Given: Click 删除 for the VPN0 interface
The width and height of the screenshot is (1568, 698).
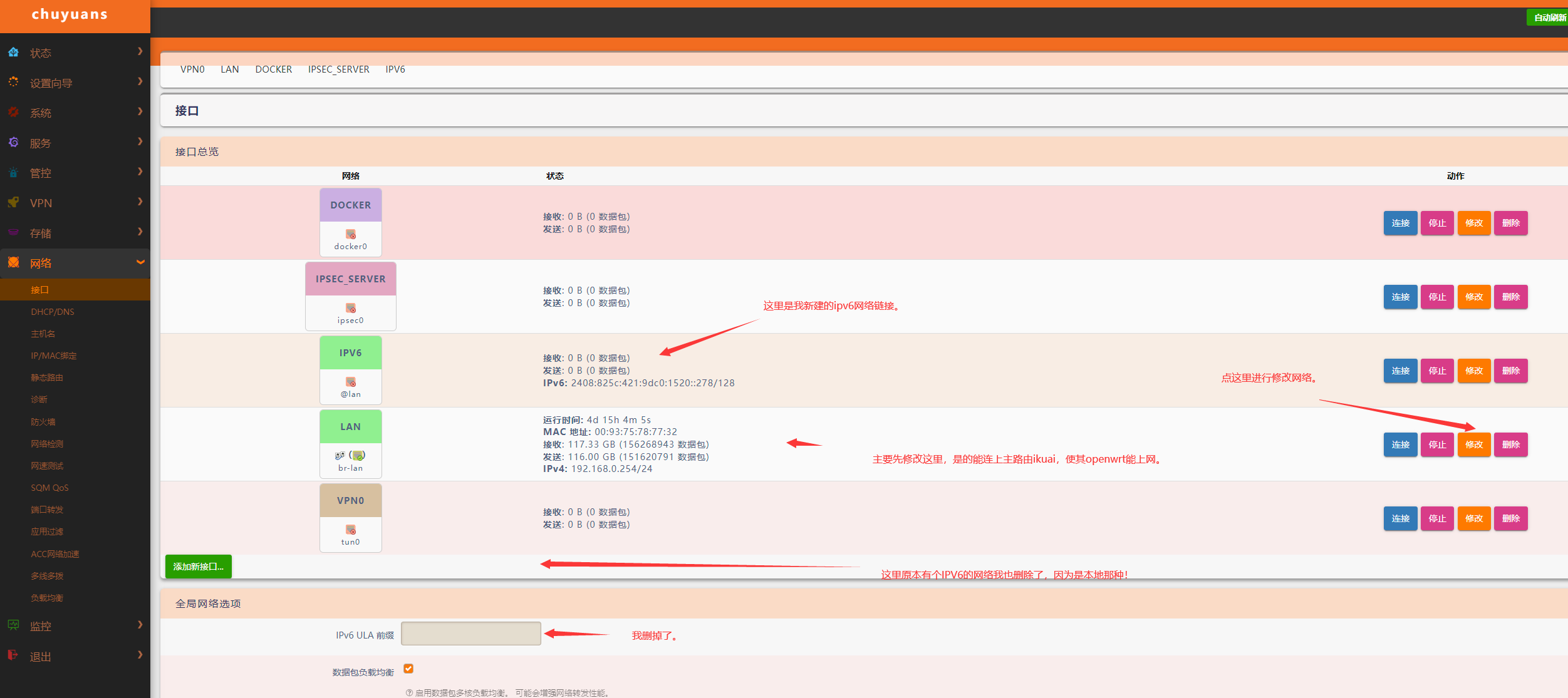Looking at the screenshot, I should click(1511, 518).
